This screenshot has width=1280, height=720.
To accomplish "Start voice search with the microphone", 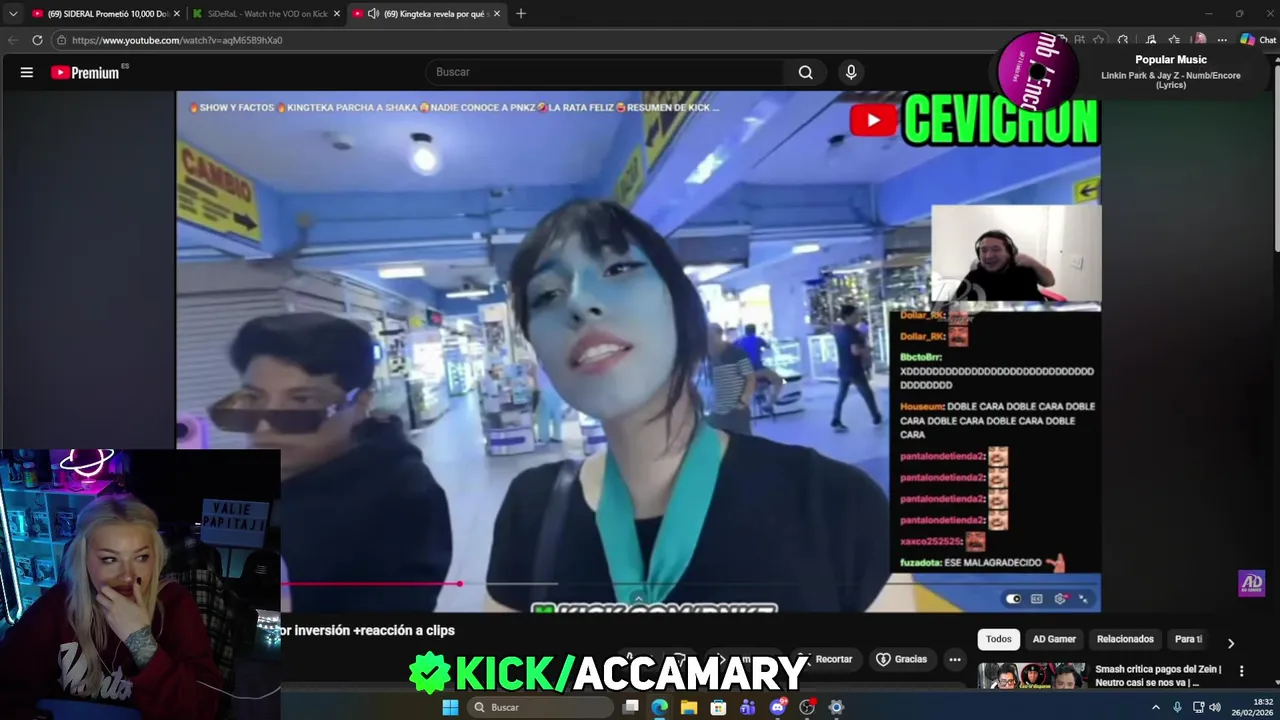I will tap(851, 72).
